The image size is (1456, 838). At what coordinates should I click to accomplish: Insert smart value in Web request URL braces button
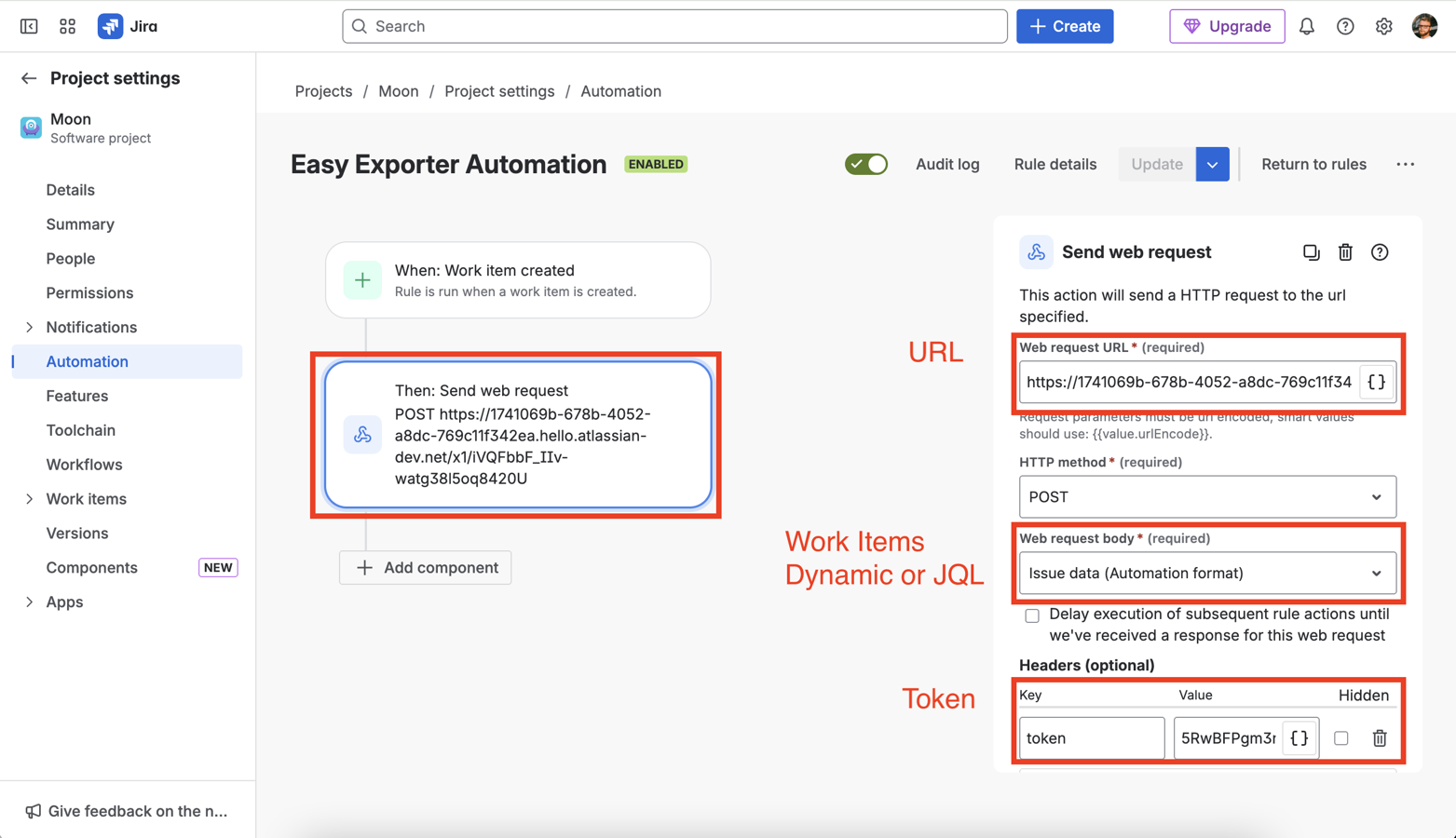tap(1376, 382)
